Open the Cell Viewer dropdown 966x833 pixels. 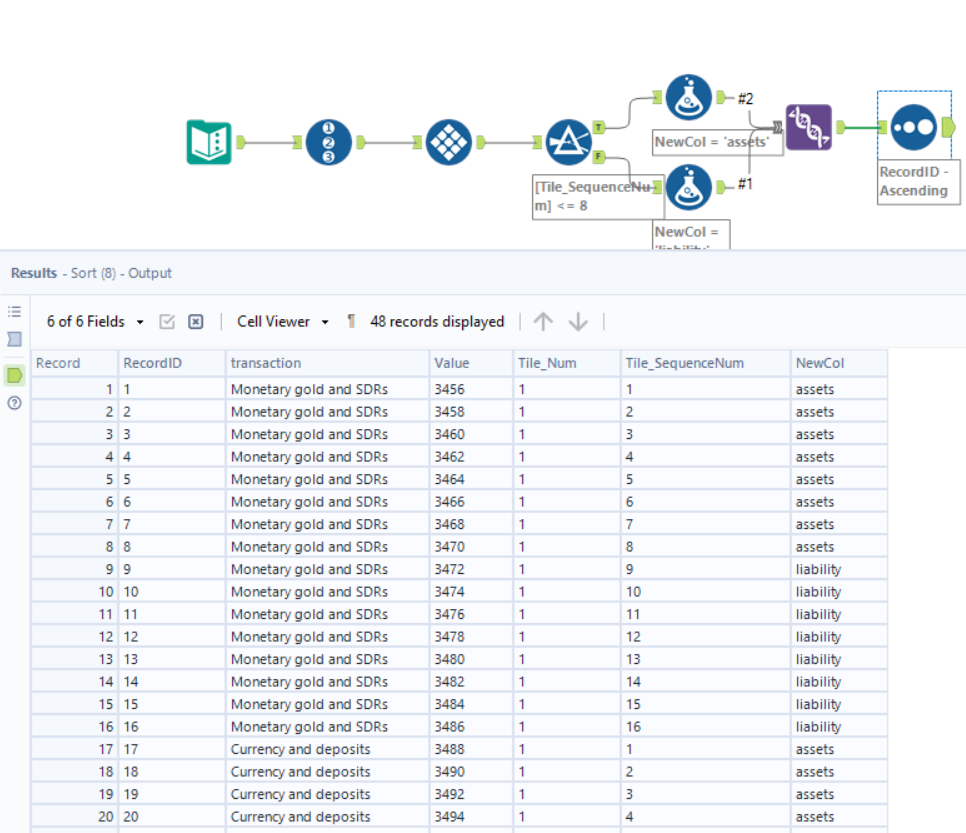click(x=283, y=322)
